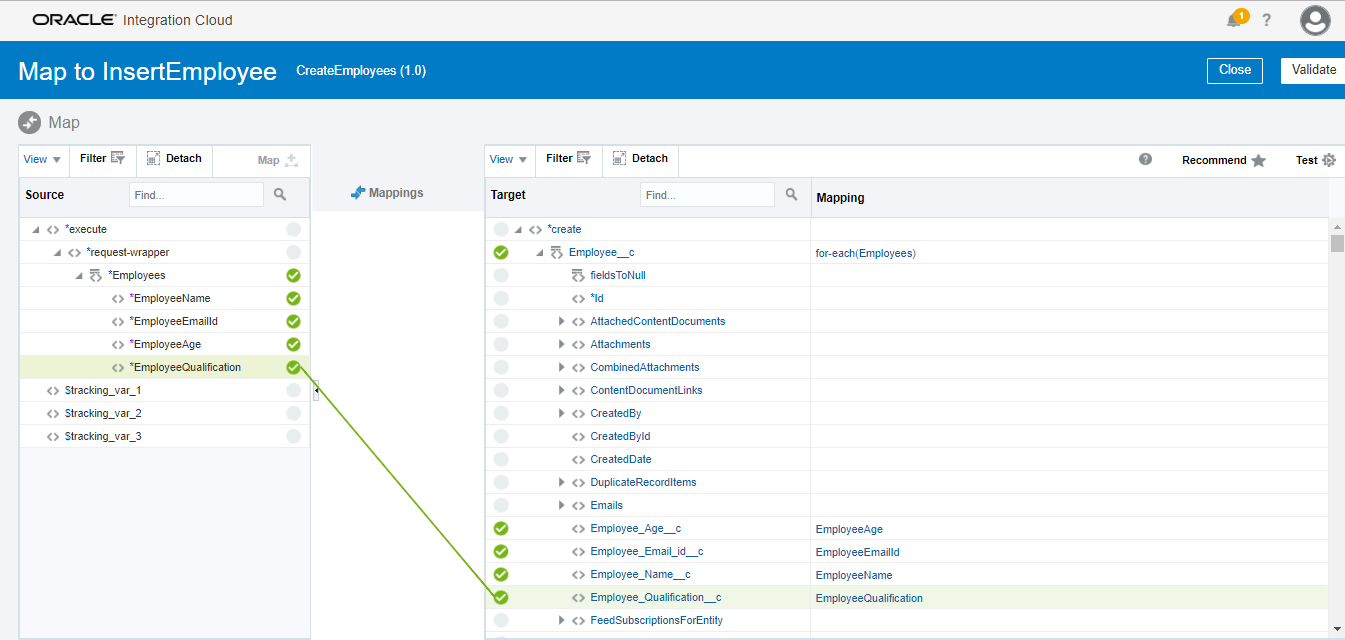Select *EmployeeQualification source element

tap(185, 367)
